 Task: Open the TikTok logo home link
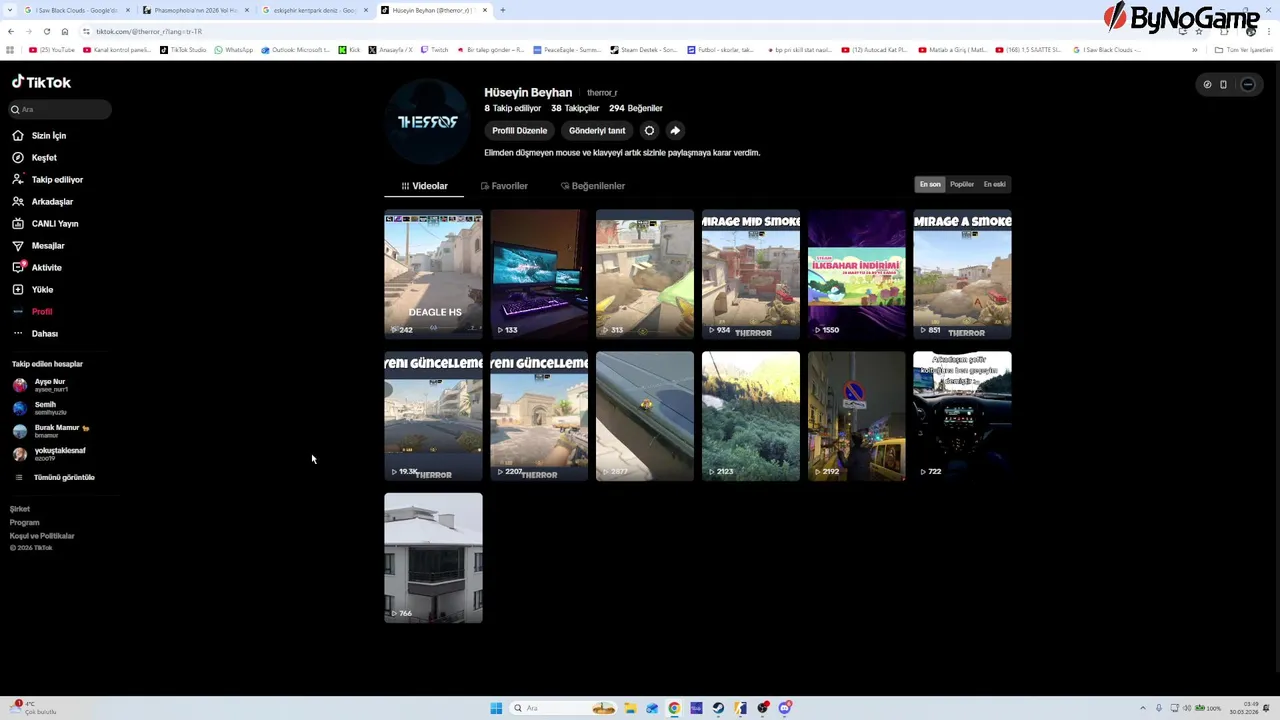tap(41, 82)
